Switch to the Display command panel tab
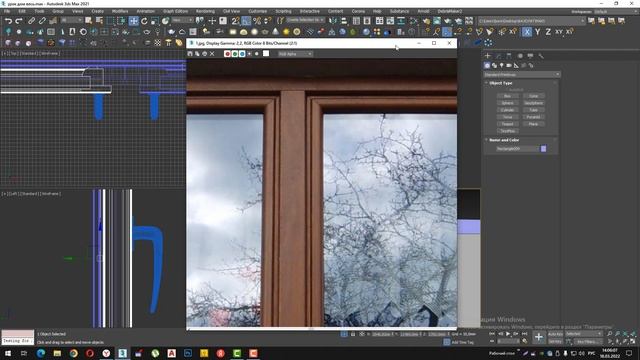 [x=530, y=56]
